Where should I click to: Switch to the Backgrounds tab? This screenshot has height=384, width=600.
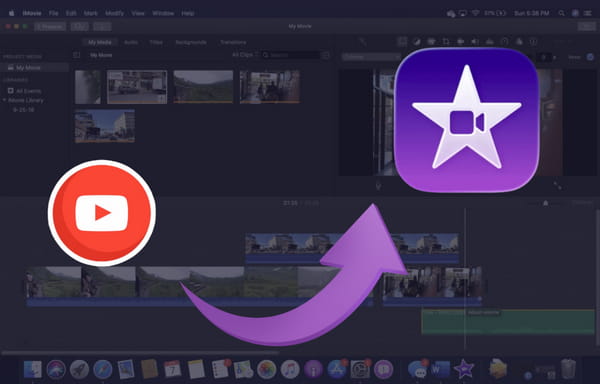[x=191, y=42]
